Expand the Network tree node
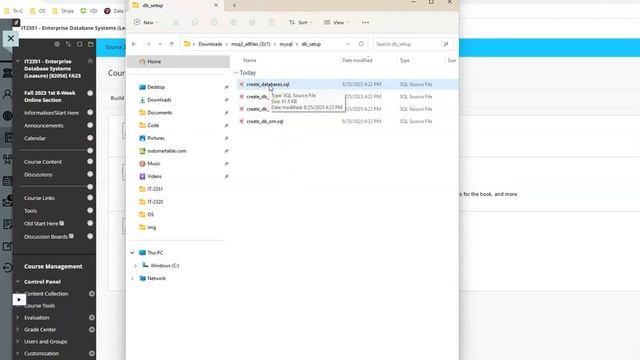The width and height of the screenshot is (640, 360). [x=132, y=278]
